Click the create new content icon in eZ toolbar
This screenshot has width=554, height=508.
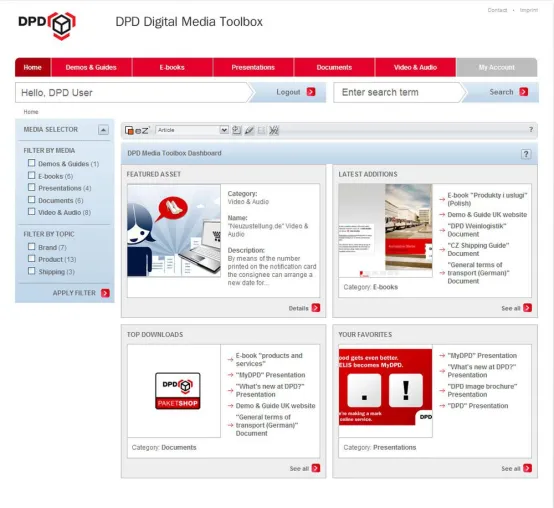tap(236, 130)
